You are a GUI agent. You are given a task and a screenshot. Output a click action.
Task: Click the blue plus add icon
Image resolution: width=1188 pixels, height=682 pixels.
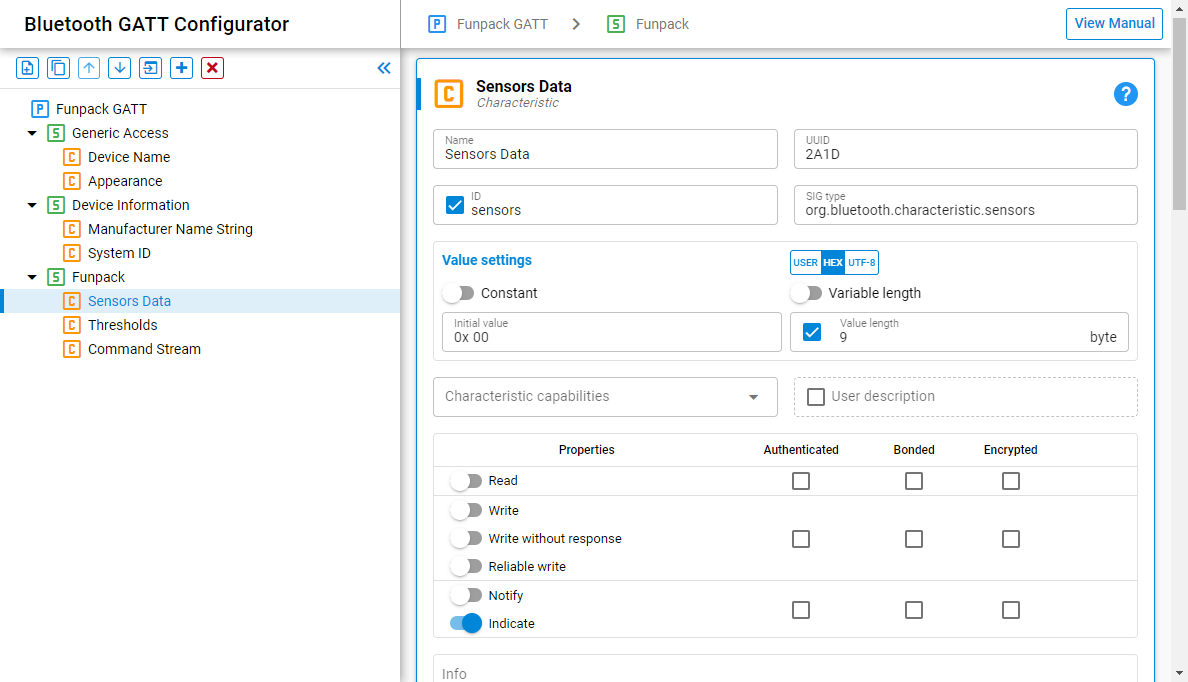click(181, 68)
